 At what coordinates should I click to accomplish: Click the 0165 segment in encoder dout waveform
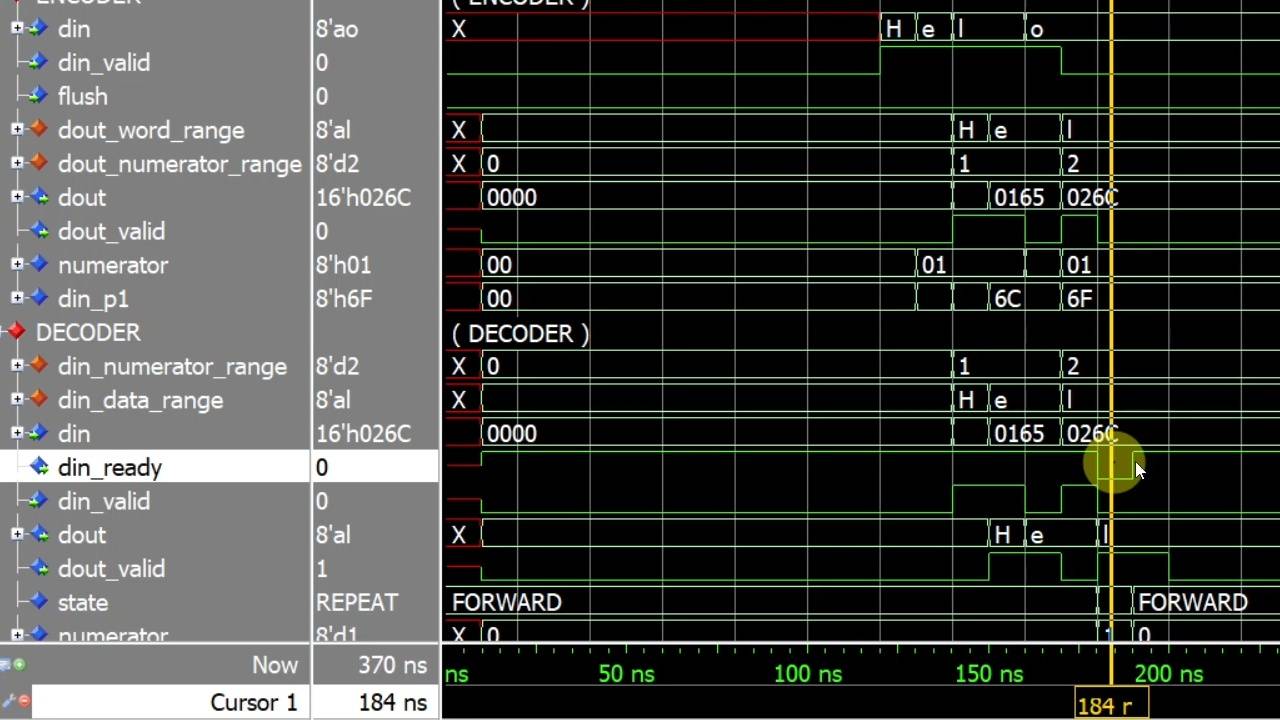[x=1019, y=197]
